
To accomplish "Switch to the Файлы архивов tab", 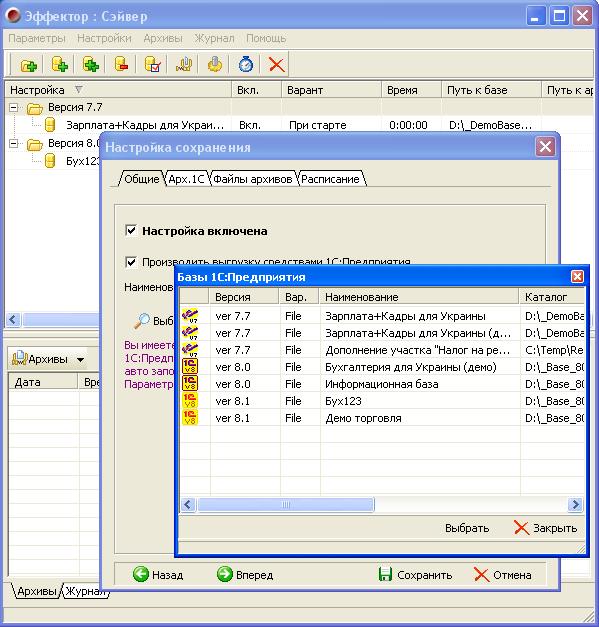I will [x=252, y=179].
